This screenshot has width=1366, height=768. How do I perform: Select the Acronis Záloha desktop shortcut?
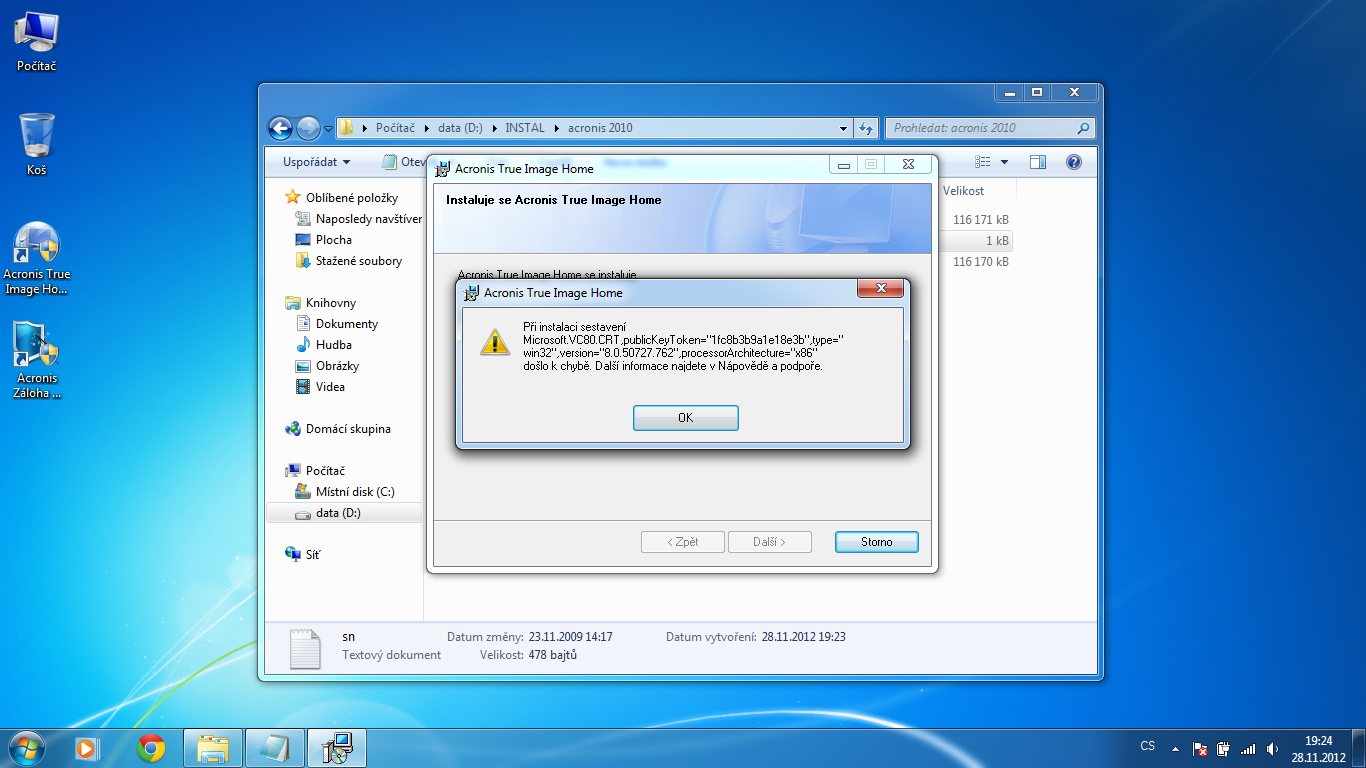pyautogui.click(x=37, y=360)
